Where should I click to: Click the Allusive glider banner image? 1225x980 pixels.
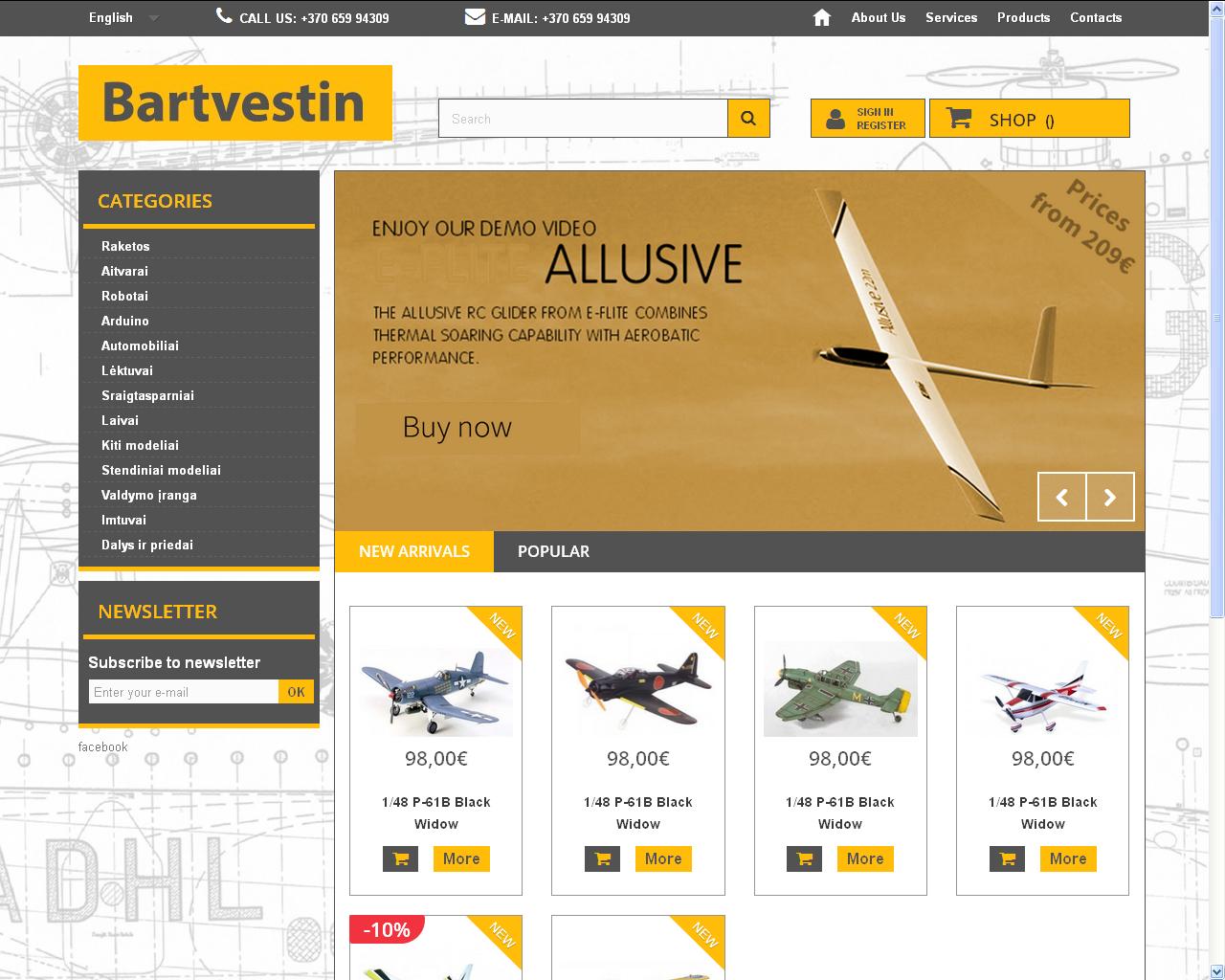[740, 350]
